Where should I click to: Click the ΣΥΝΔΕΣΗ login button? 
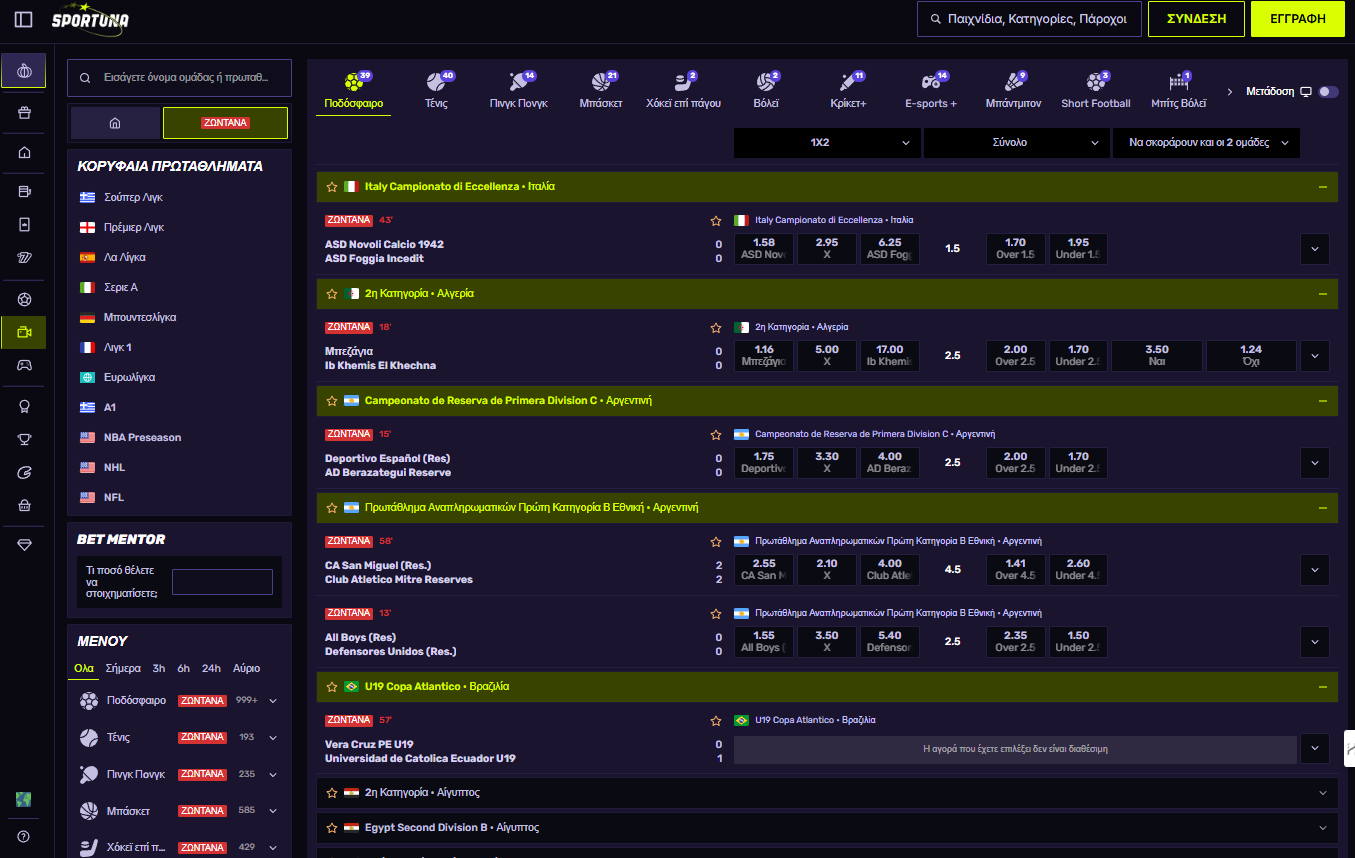tap(1196, 19)
